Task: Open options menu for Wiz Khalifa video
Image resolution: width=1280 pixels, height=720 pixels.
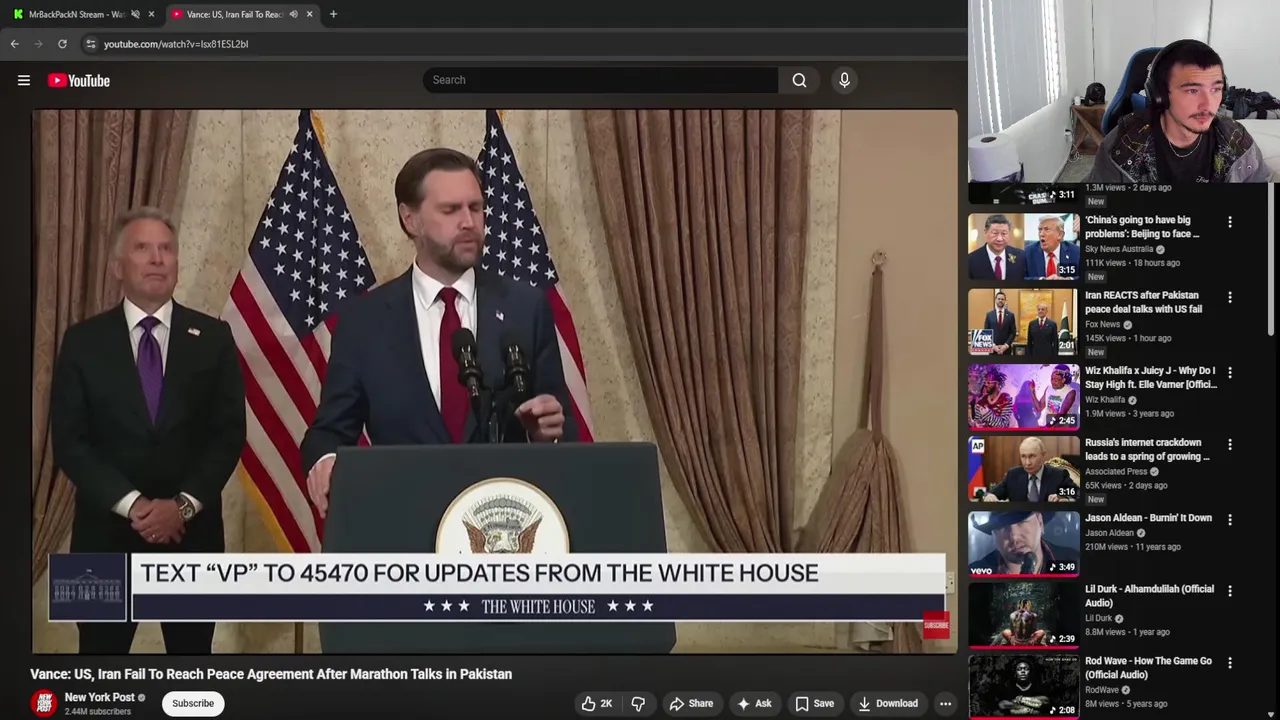Action: (1230, 372)
